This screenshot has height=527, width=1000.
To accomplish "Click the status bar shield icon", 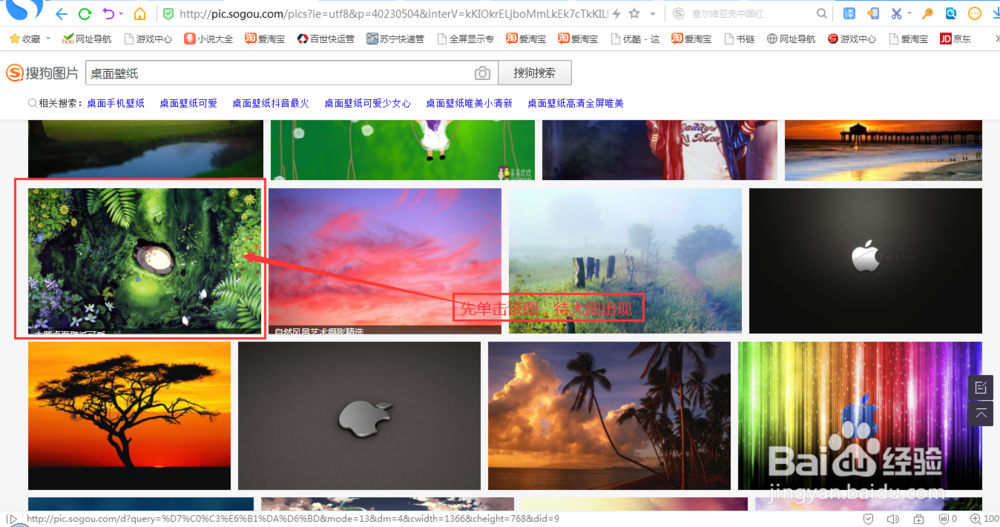I will tap(868, 519).
